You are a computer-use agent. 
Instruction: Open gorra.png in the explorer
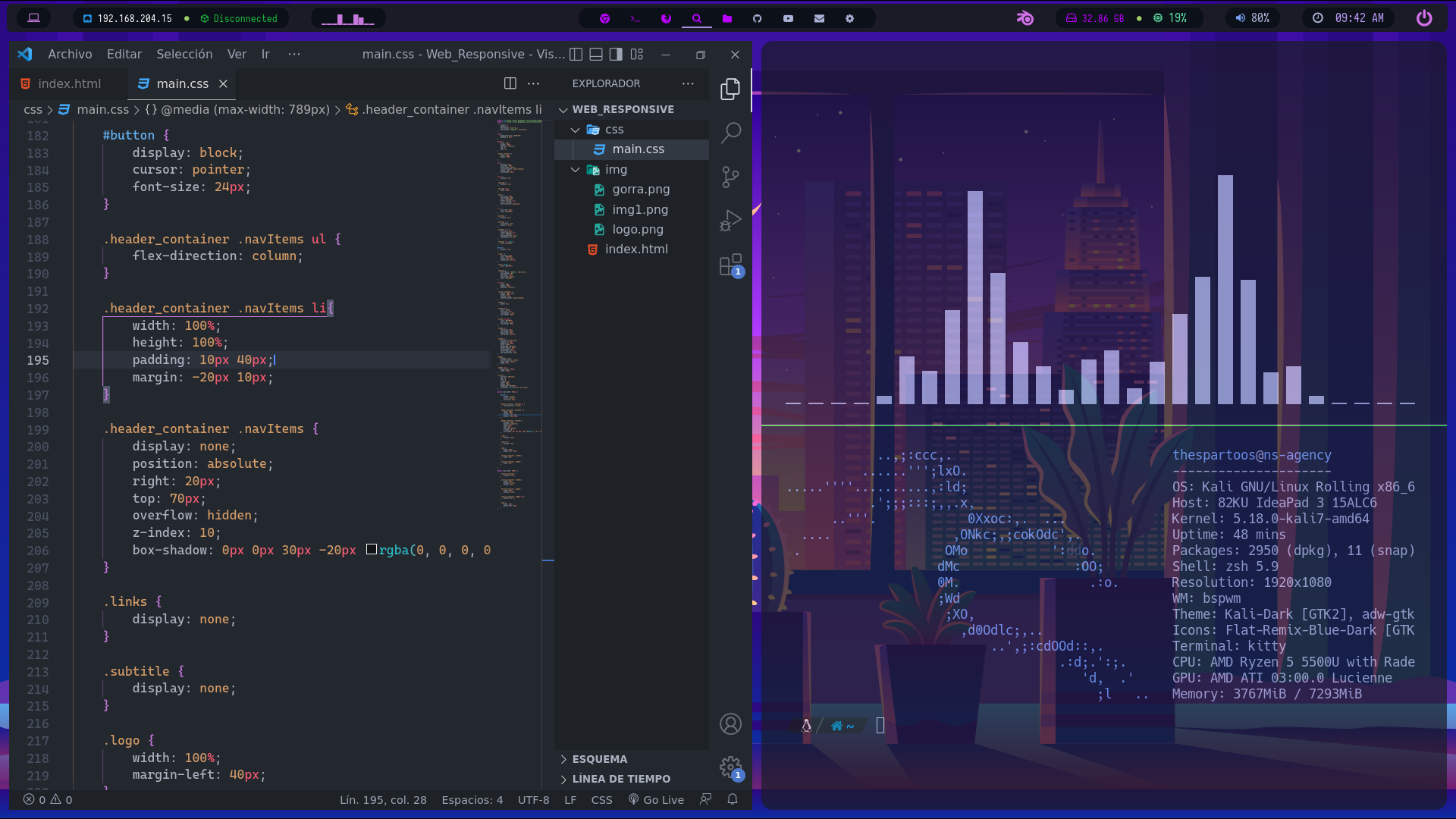click(x=640, y=190)
